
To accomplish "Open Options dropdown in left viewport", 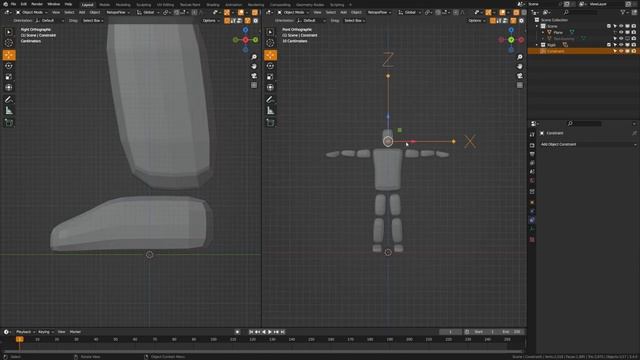I will (x=210, y=20).
